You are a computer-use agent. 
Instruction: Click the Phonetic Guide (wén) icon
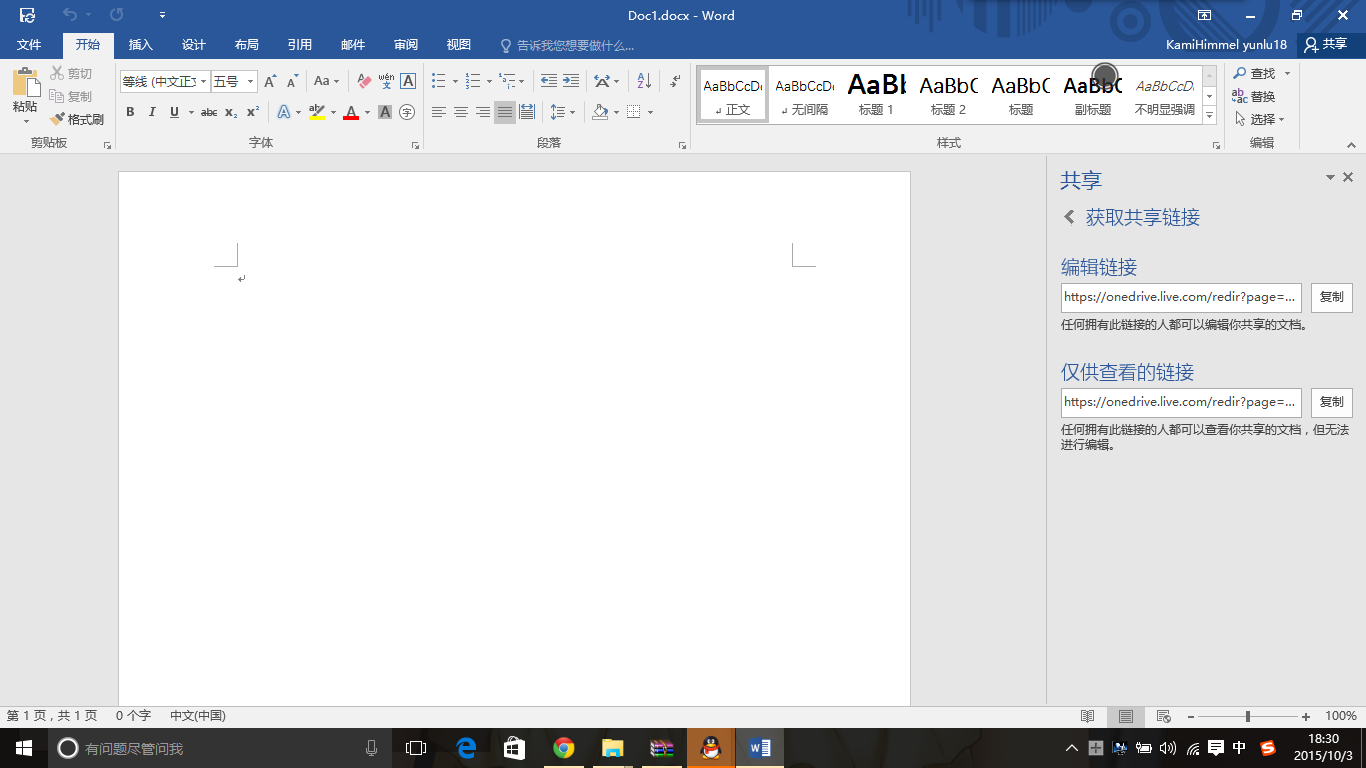tap(386, 81)
